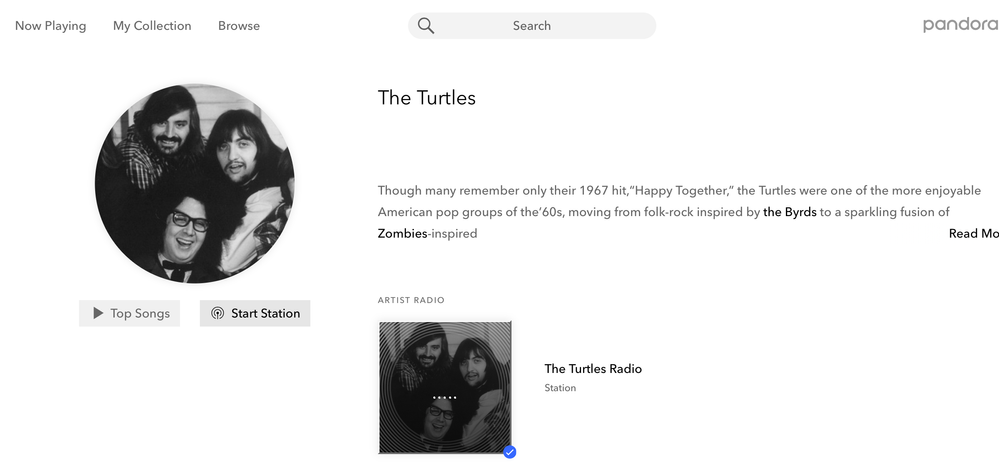This screenshot has height=462, width=999.
Task: Click the Artist Radio section label
Action: [411, 300]
